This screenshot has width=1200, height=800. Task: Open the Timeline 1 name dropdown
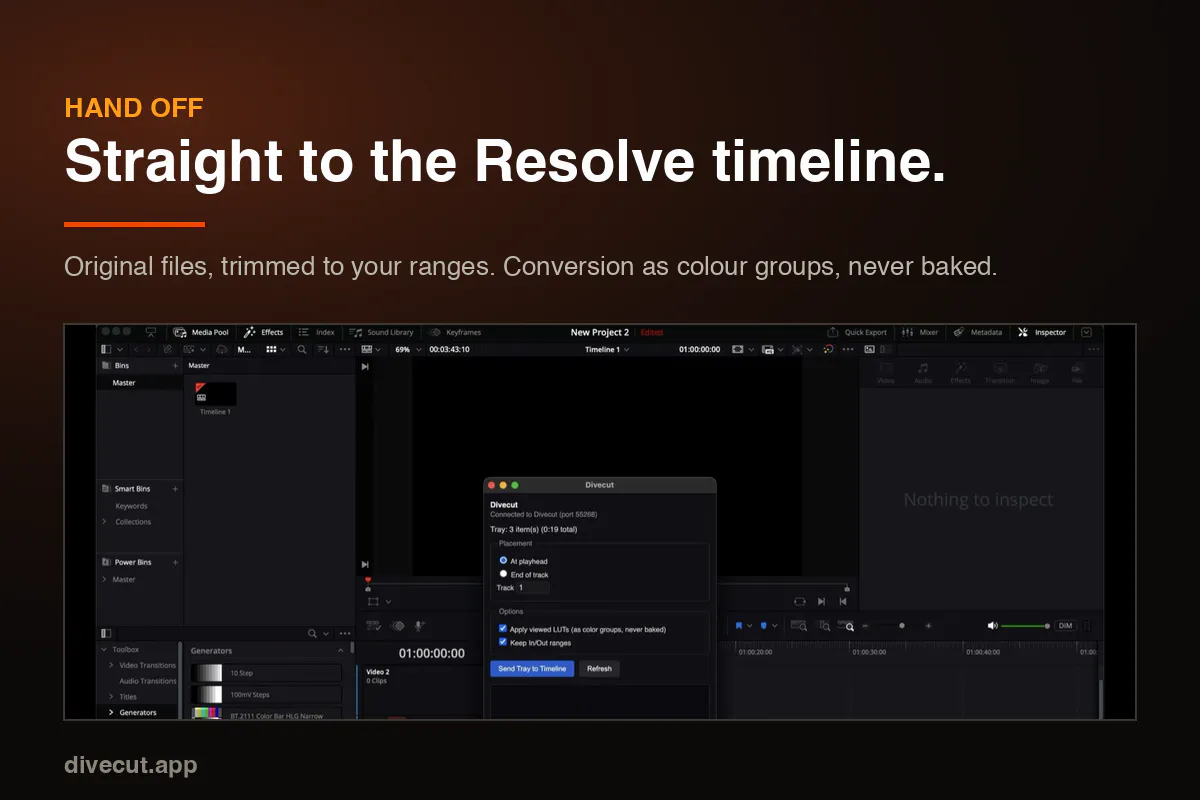(607, 349)
